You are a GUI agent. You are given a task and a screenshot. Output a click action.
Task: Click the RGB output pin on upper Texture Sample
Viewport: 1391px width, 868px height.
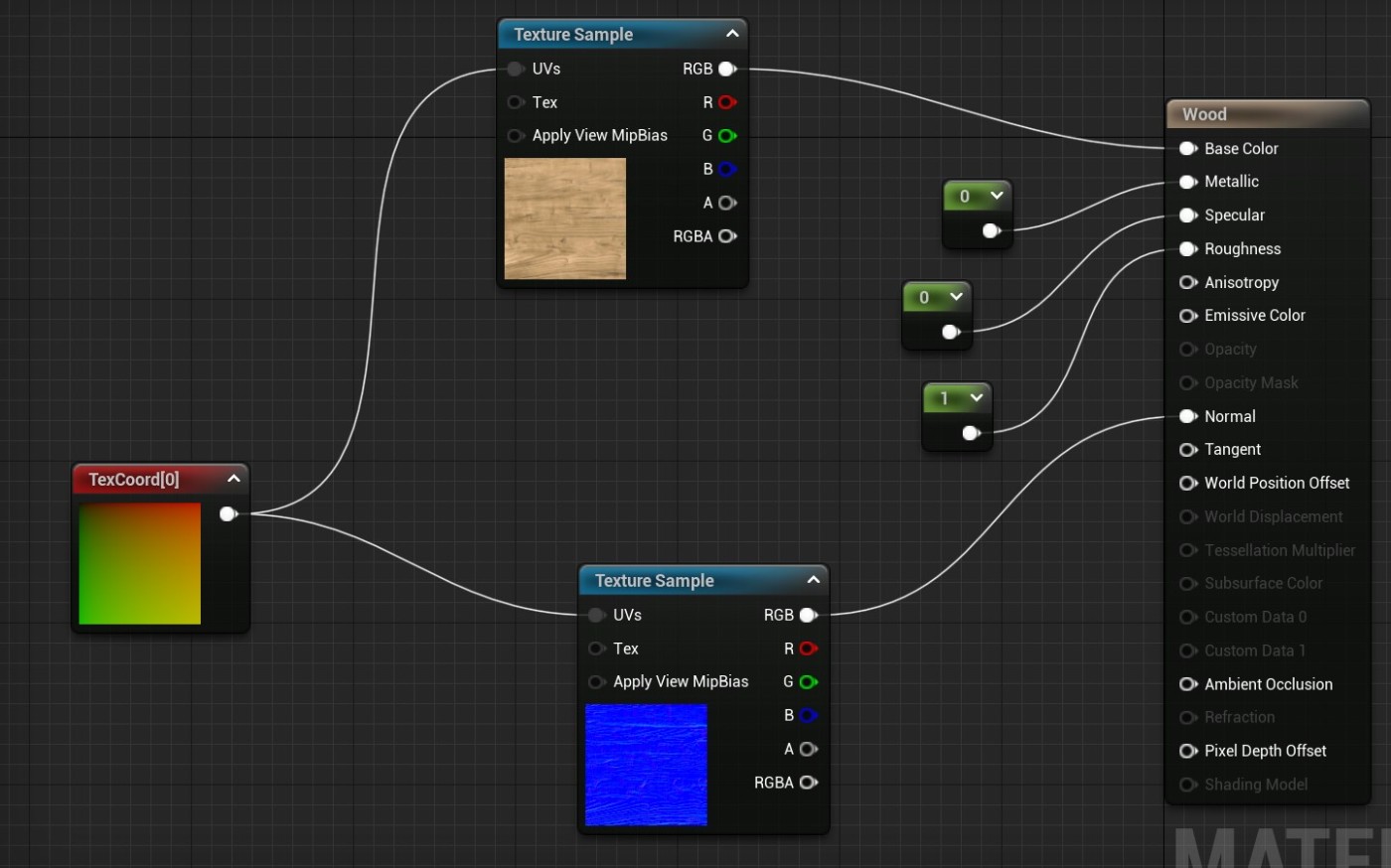(x=726, y=69)
